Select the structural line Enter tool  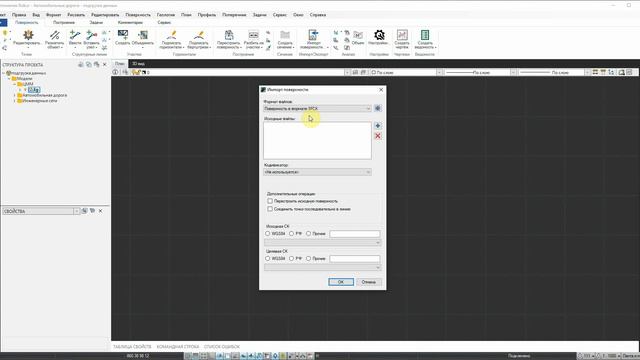(75, 39)
